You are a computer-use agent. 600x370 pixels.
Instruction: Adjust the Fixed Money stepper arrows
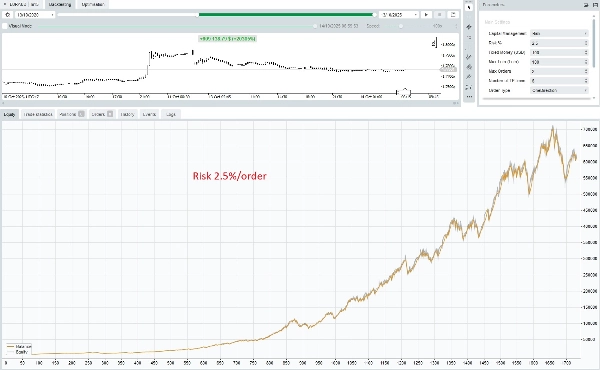coord(586,52)
